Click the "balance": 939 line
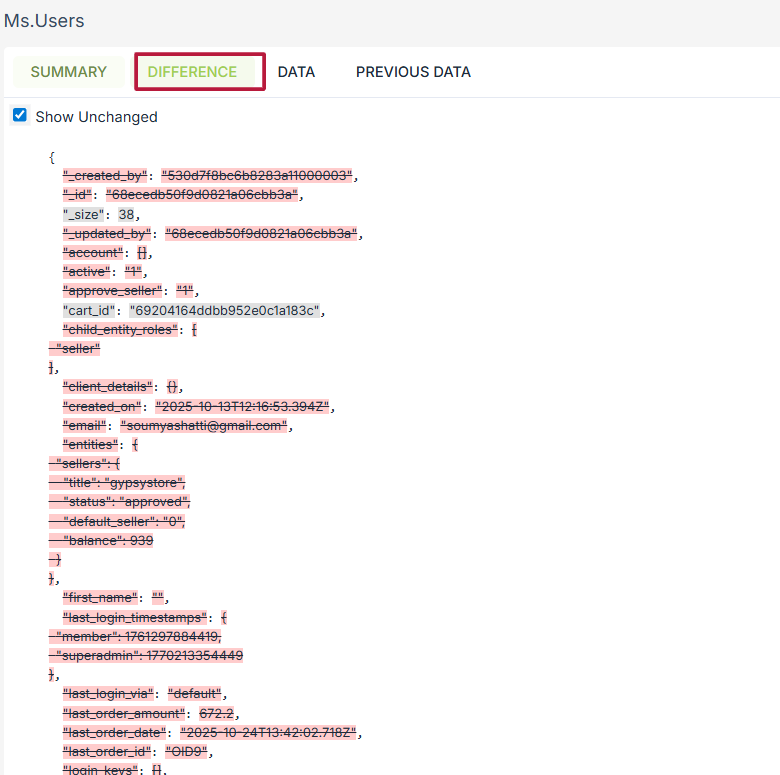The width and height of the screenshot is (780, 775). [x=105, y=540]
